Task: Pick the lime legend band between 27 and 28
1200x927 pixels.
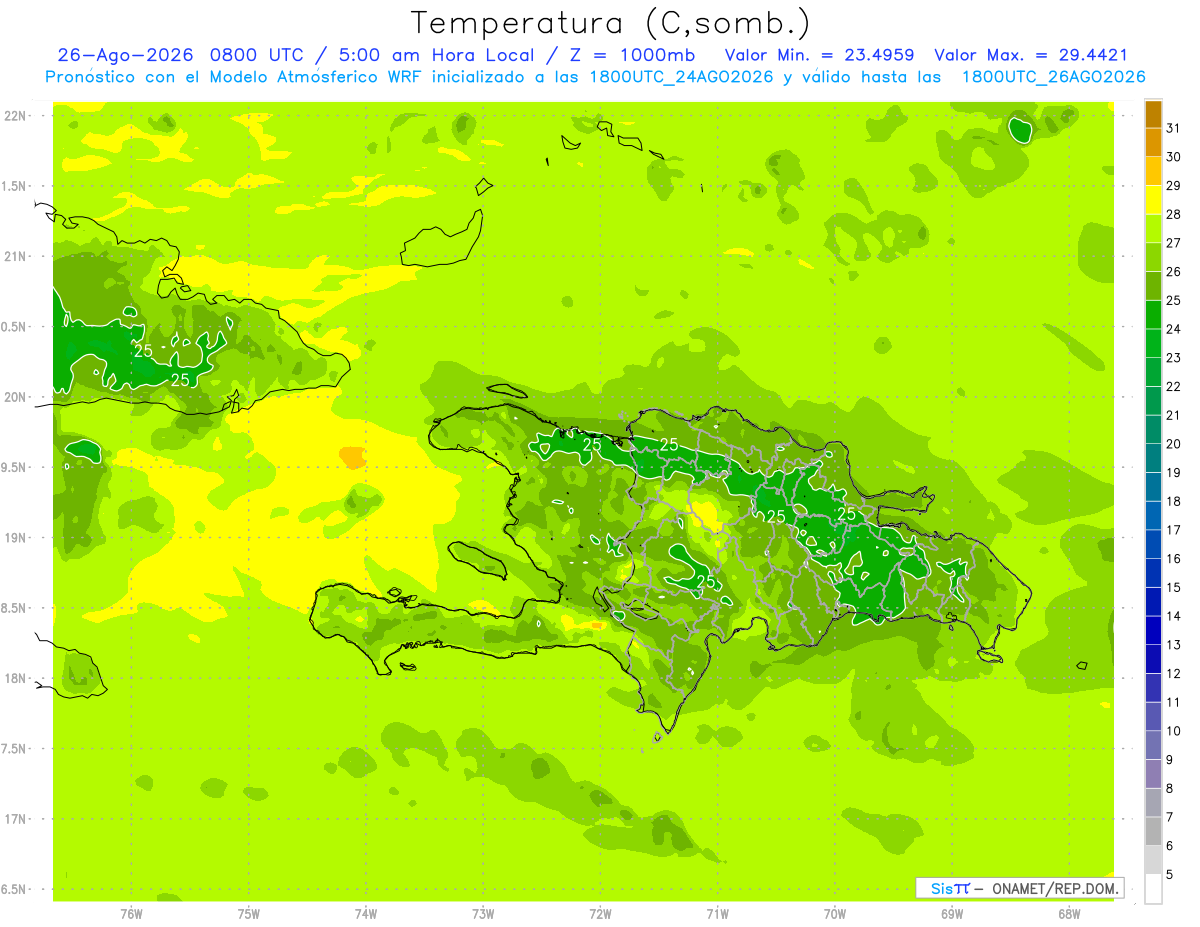Action: click(1153, 229)
